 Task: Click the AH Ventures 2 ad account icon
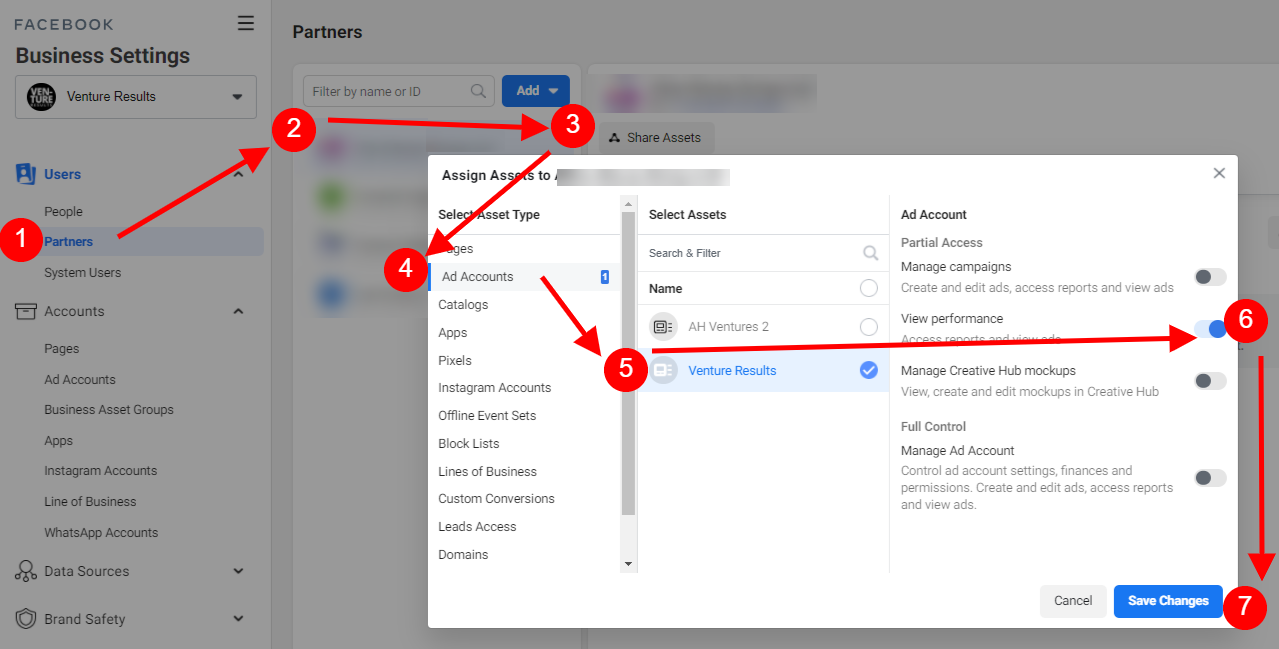[x=663, y=327]
